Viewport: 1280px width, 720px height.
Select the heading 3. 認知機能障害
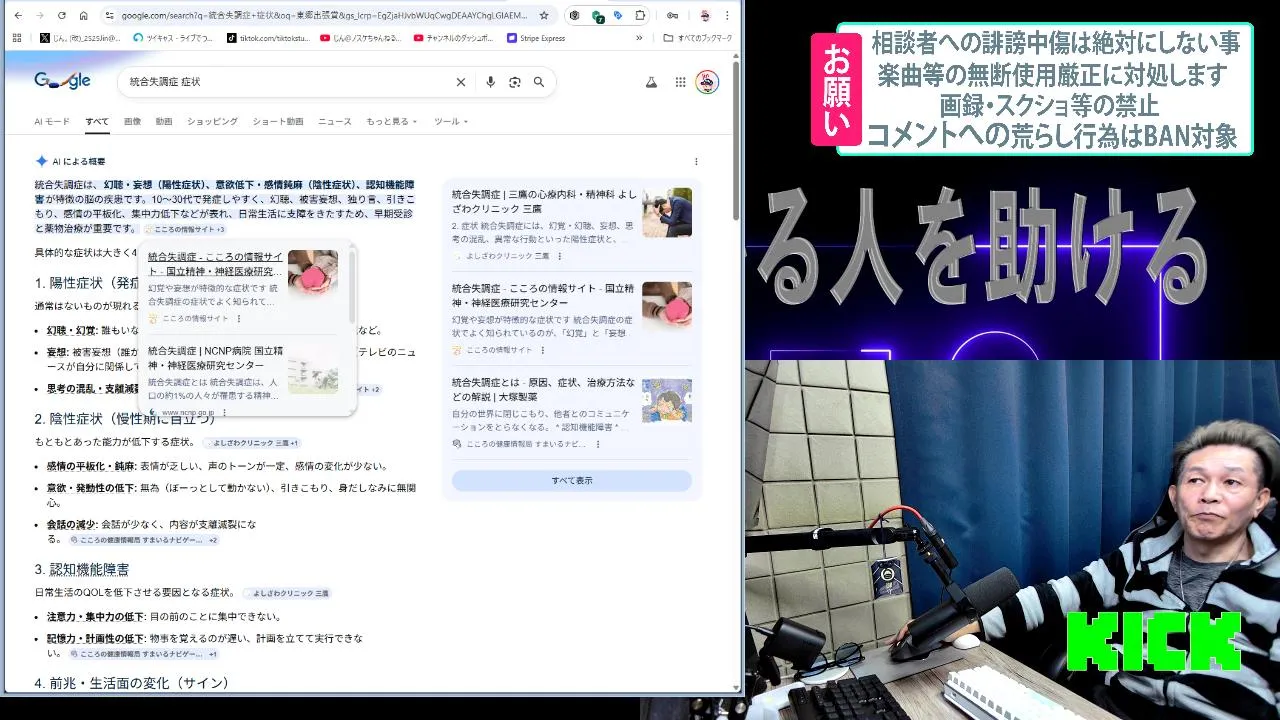(82, 570)
